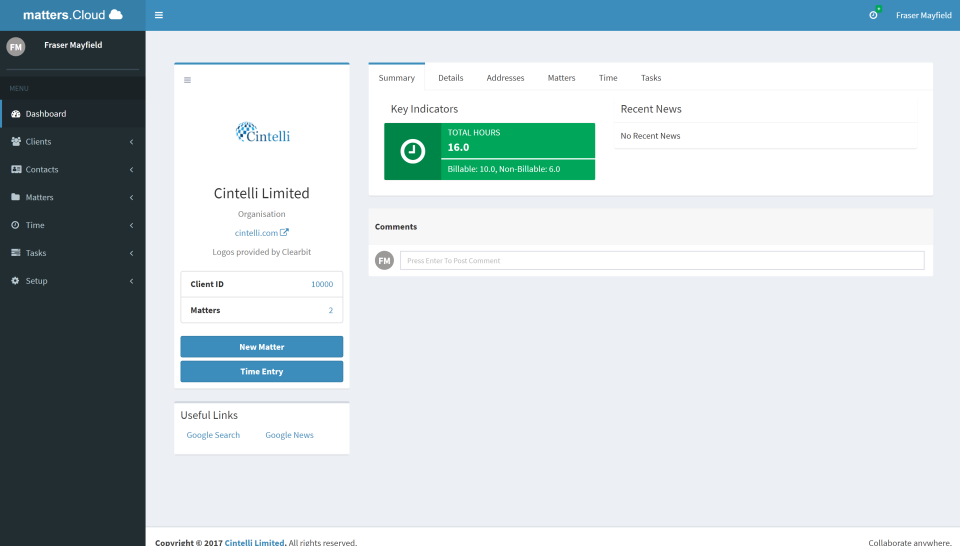Click the Billable and Non-Billable breakdown text
This screenshot has height=546, width=960.
tap(503, 169)
